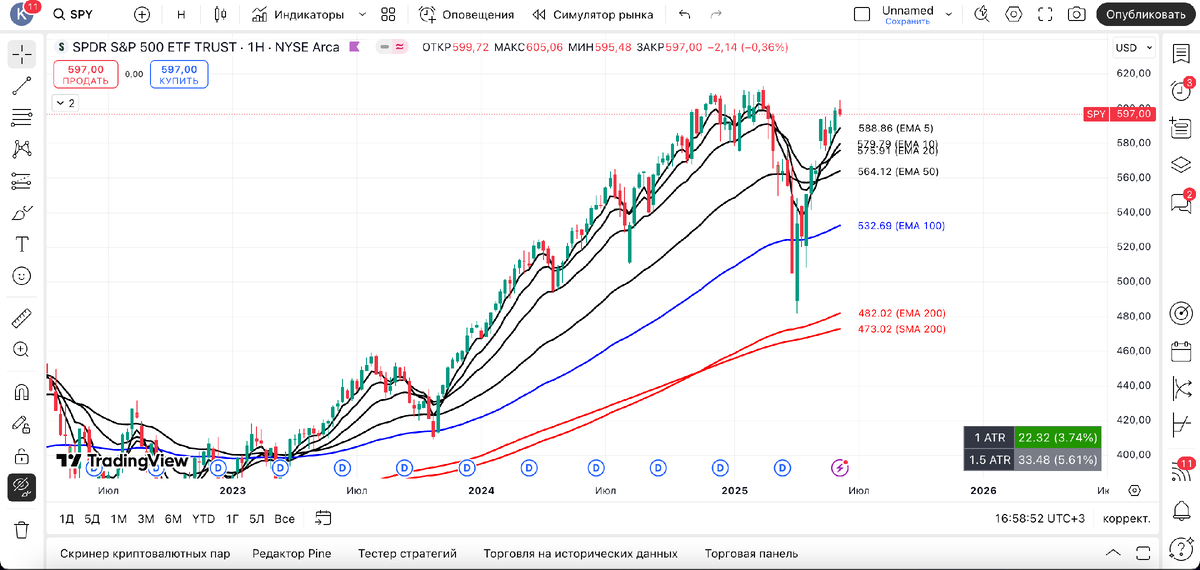Take a chart snapshot with camera icon
This screenshot has height=570, width=1200.
pos(1076,15)
